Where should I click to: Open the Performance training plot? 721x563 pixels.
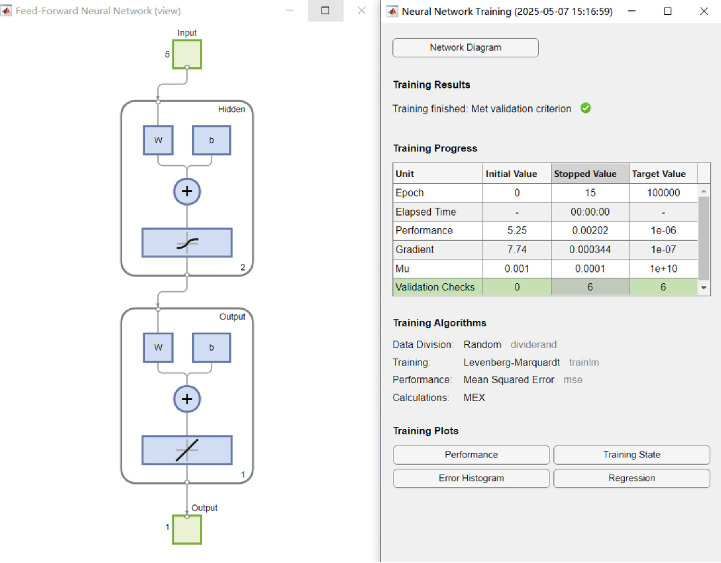point(471,454)
